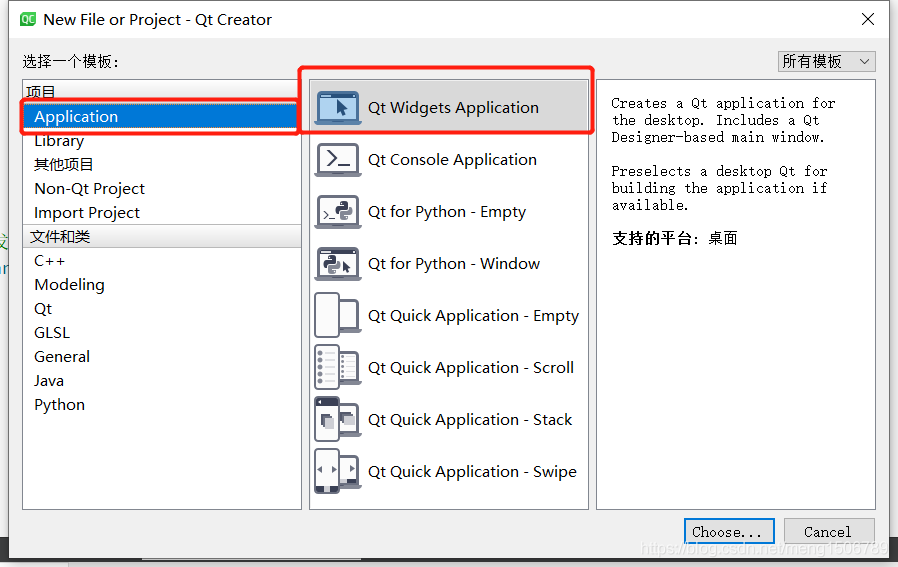Click the Qt for Python Empty icon
Viewport: 898px width, 567px height.
tap(338, 212)
